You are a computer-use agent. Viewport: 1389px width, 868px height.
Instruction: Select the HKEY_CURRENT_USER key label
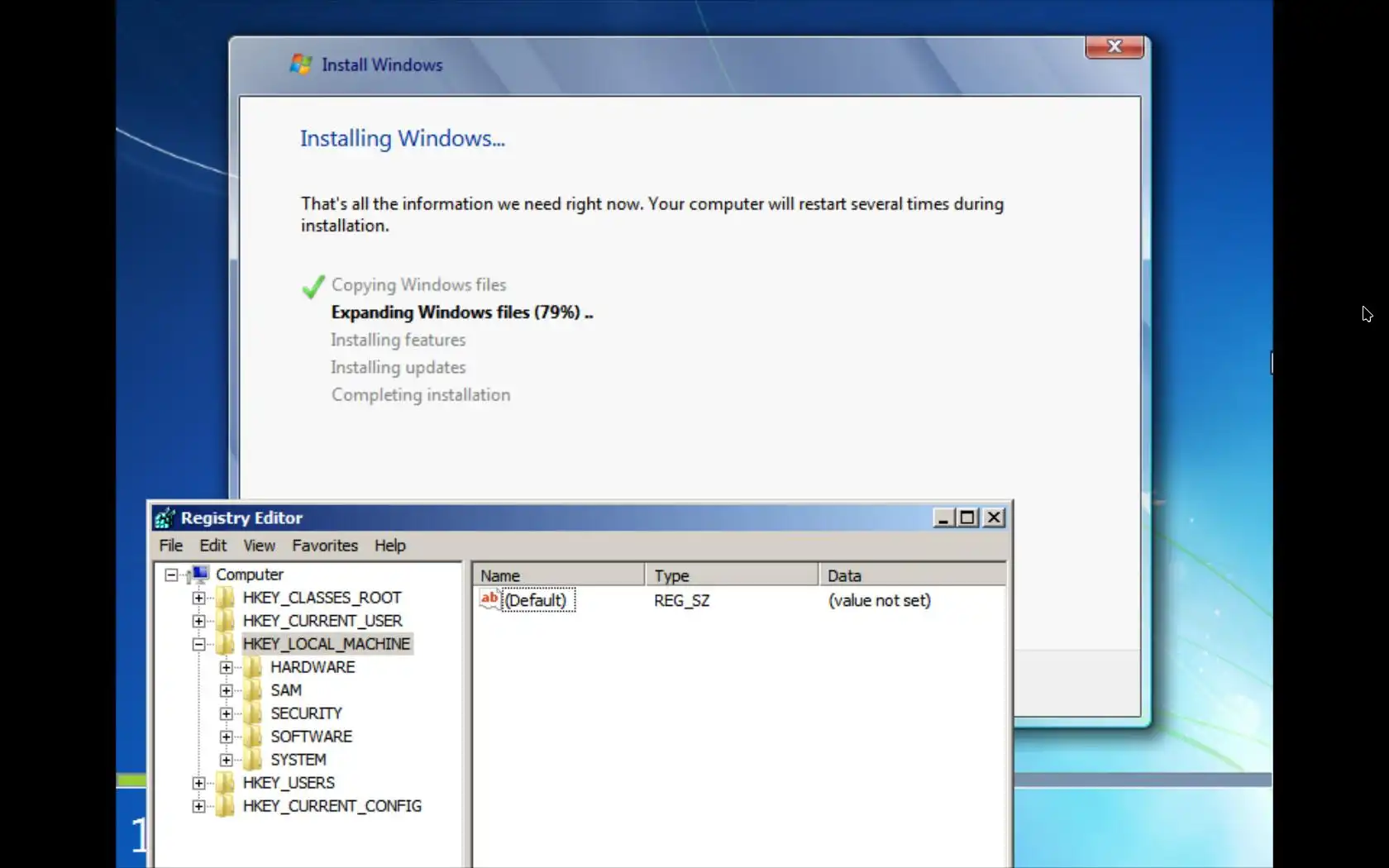pos(322,621)
